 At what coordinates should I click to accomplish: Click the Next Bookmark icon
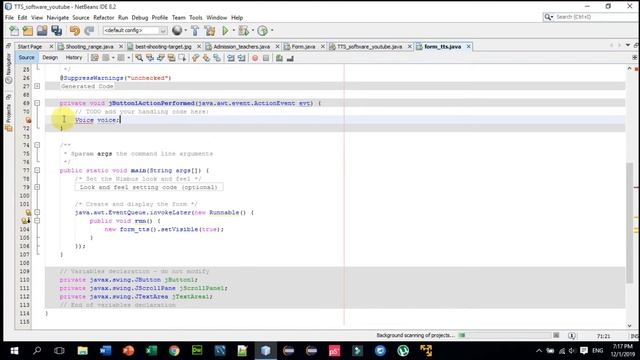(x=206, y=58)
